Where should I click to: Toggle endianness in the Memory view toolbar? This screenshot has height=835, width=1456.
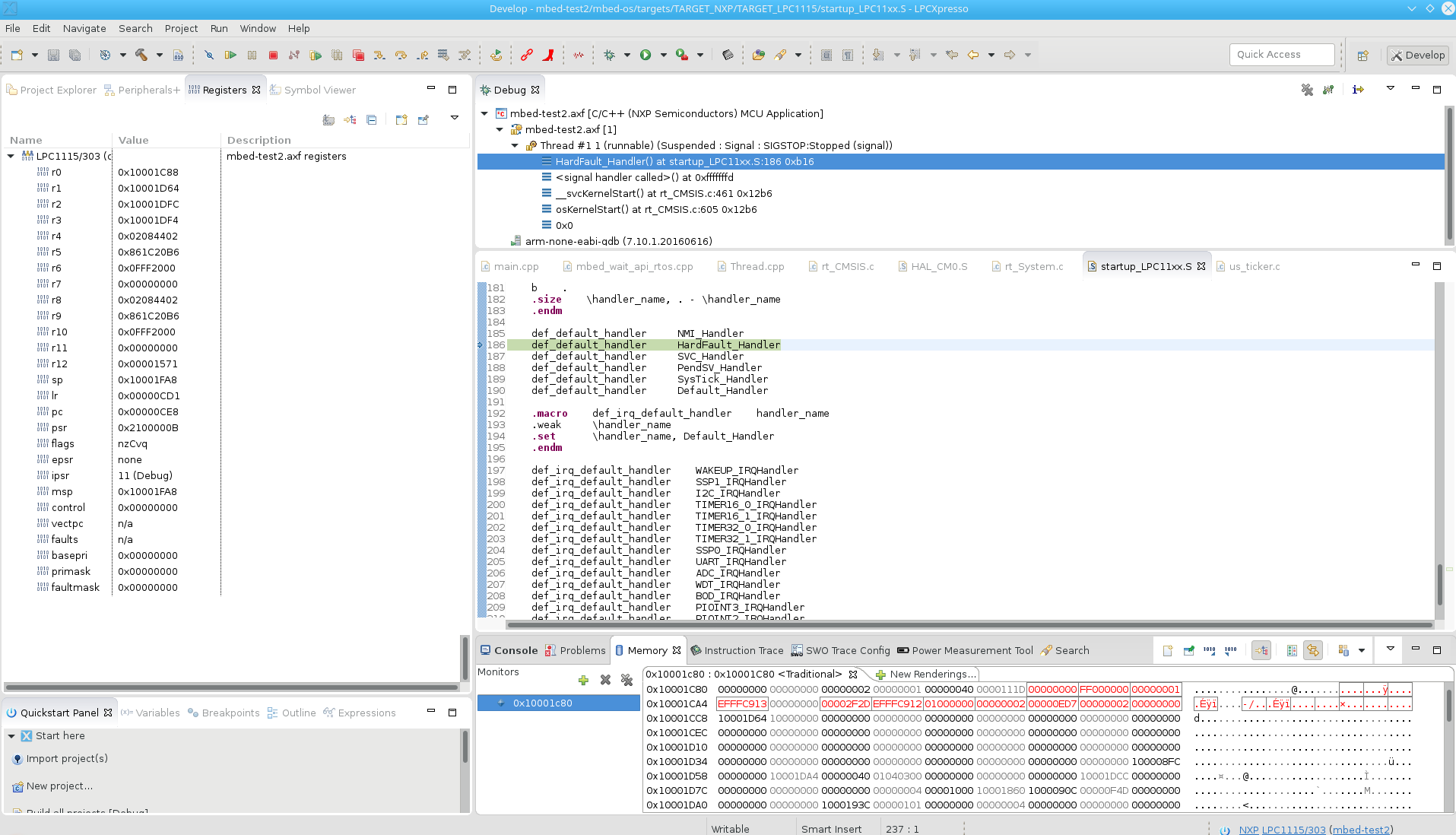(x=1314, y=650)
